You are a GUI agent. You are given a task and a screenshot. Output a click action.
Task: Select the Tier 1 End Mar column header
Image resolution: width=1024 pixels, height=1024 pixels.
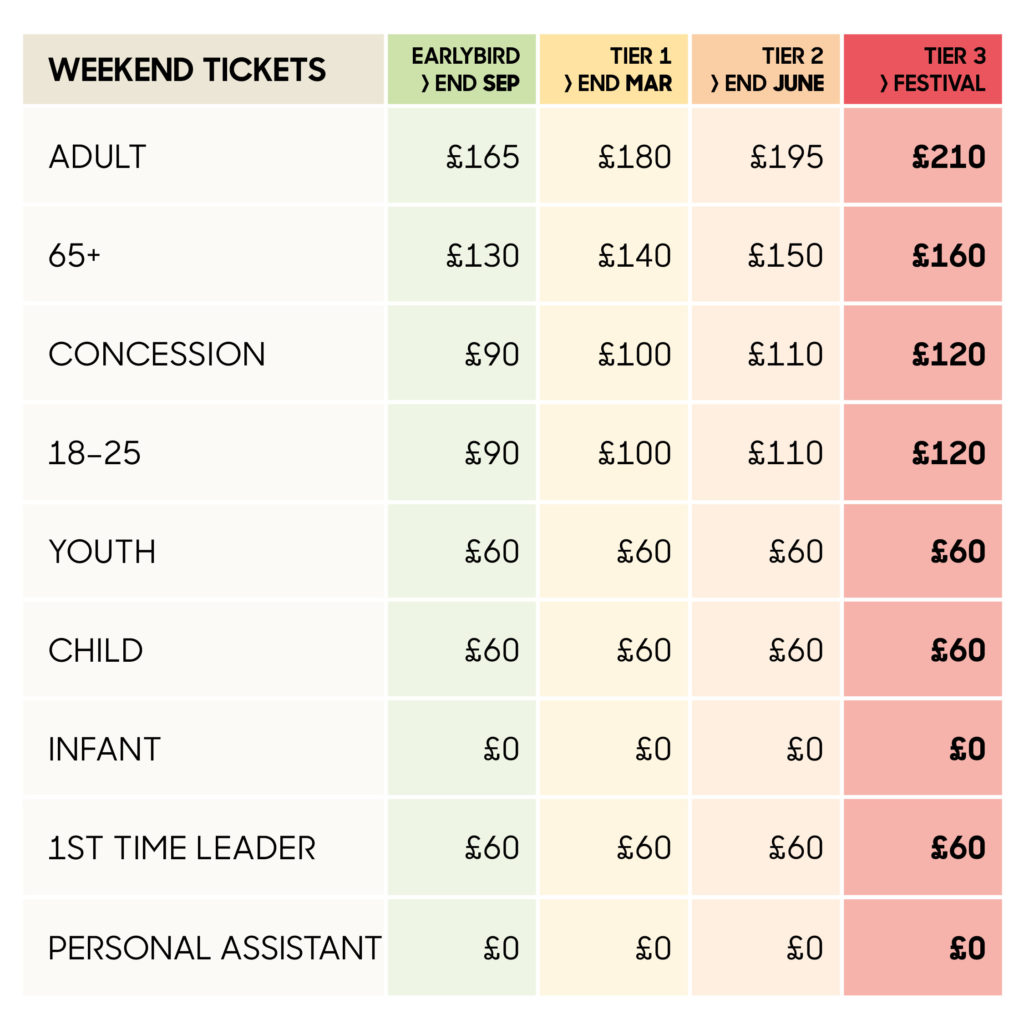coord(617,70)
